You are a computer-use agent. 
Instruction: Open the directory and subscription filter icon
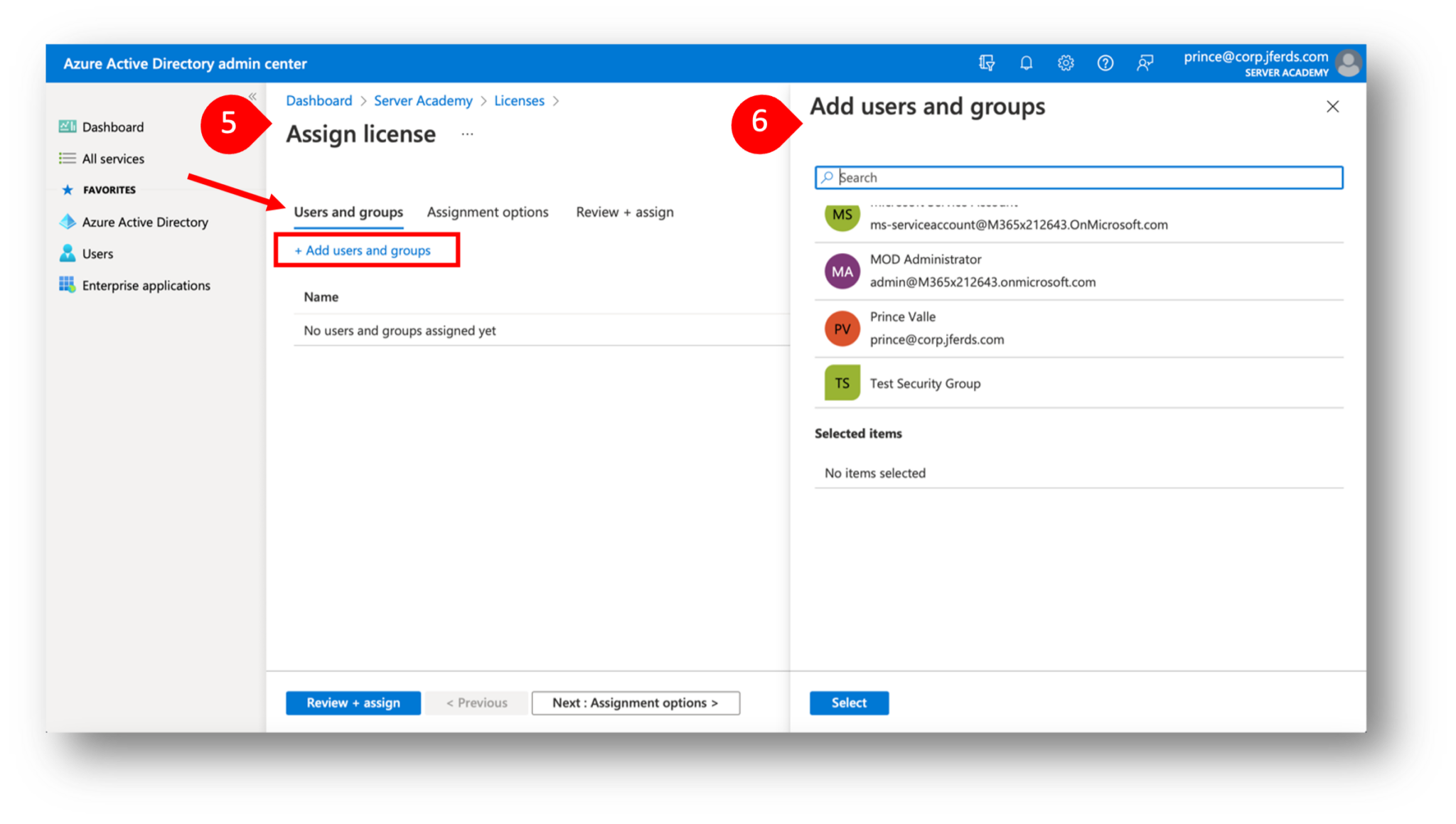coord(986,63)
